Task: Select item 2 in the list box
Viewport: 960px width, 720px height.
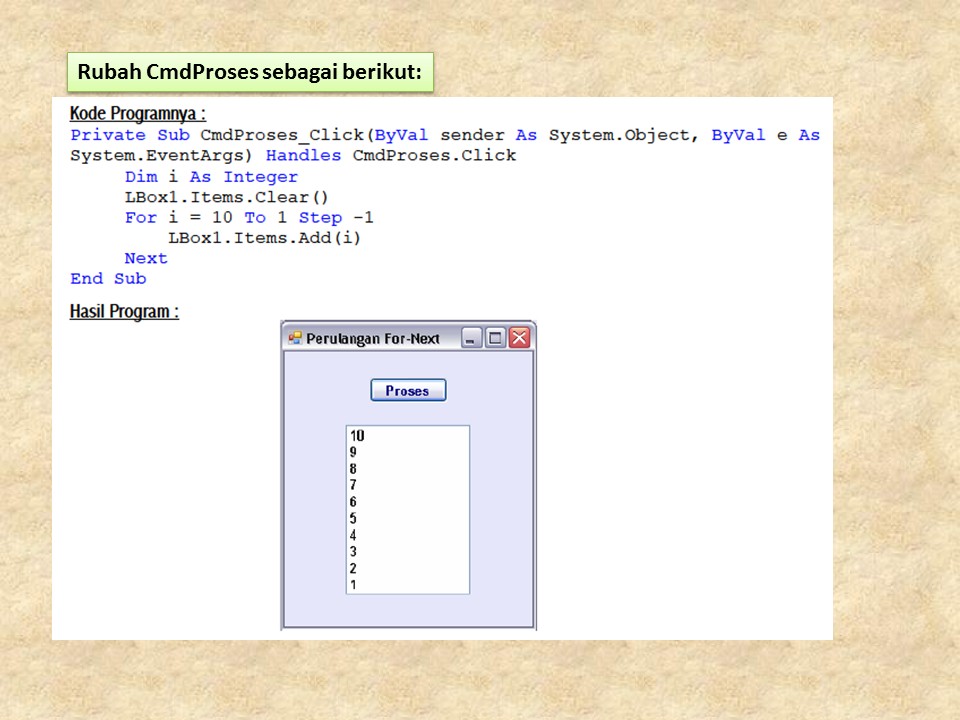Action: pos(408,568)
